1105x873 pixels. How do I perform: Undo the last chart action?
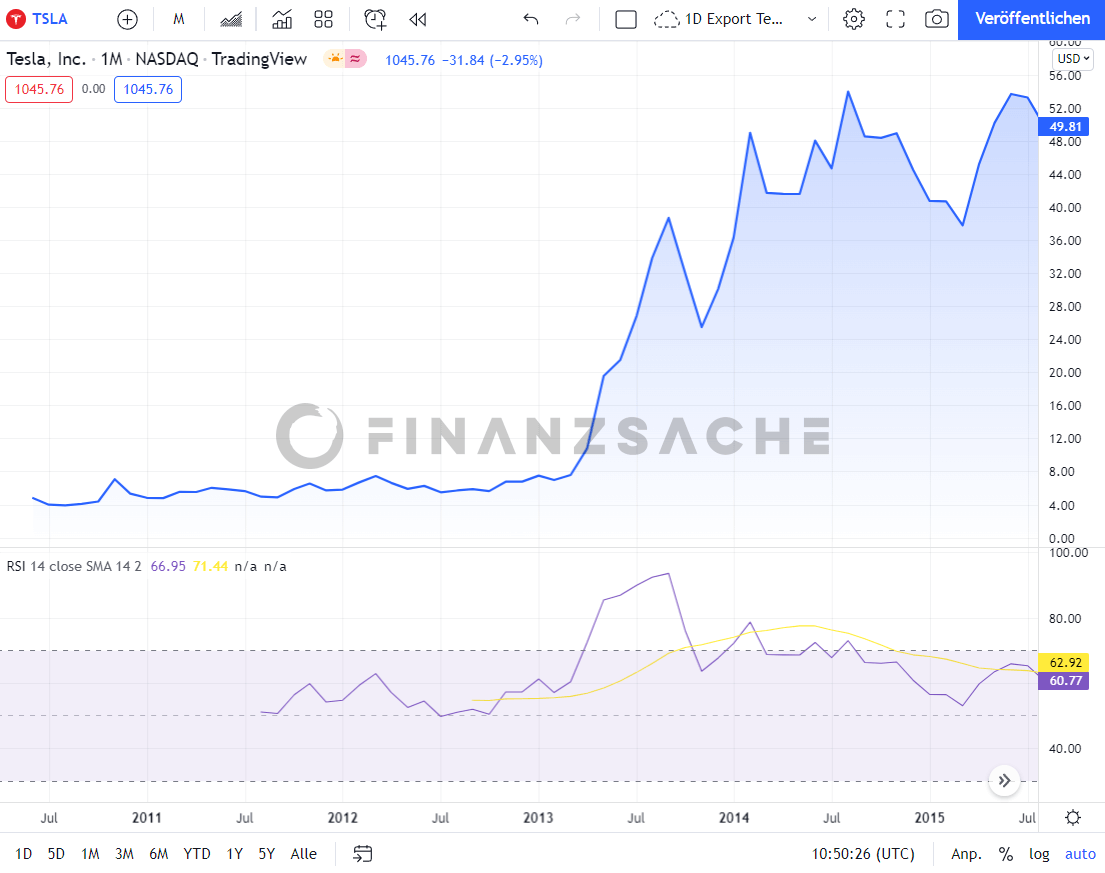click(x=531, y=20)
